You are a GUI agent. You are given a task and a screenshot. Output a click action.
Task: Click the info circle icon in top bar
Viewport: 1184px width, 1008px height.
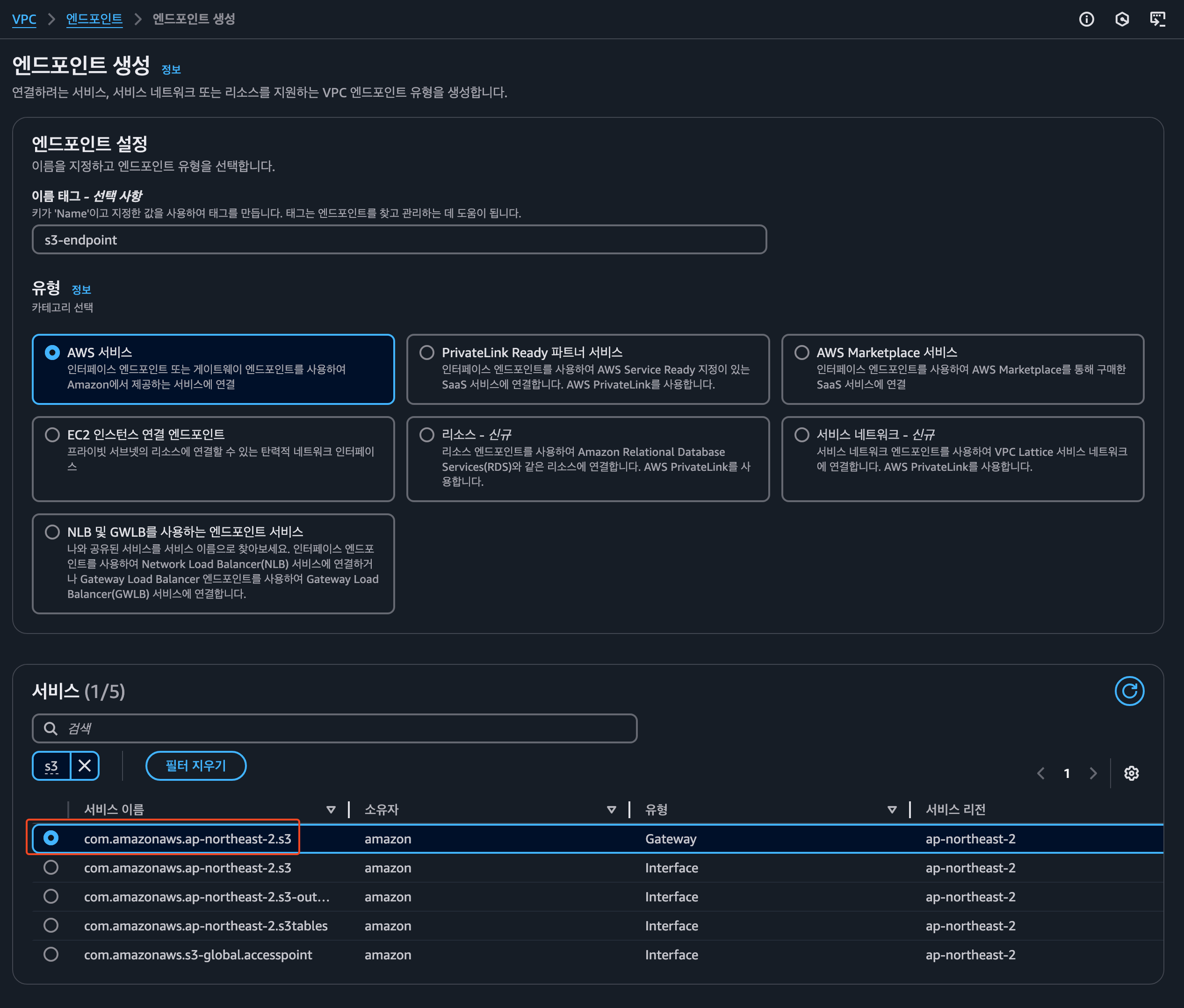click(1086, 20)
